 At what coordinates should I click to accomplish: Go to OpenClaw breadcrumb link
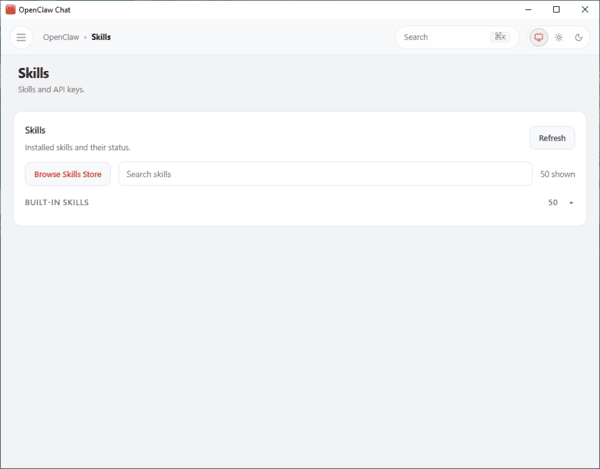(x=60, y=37)
